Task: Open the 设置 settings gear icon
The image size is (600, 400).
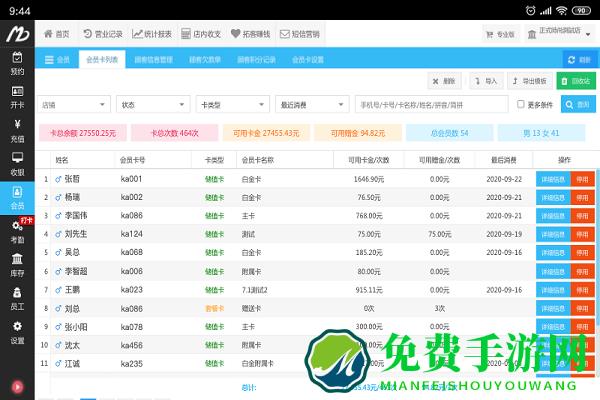Action: click(17, 333)
